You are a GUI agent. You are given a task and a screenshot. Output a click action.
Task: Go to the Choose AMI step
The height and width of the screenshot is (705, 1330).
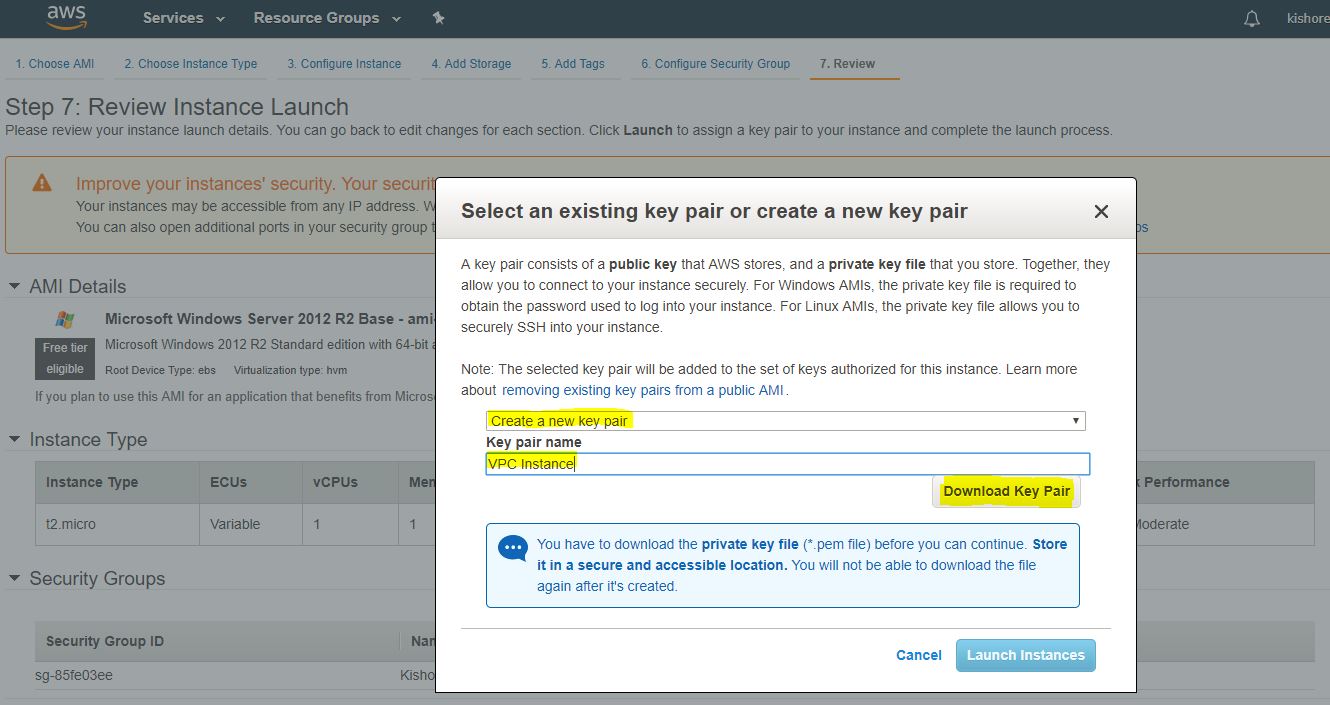(55, 64)
